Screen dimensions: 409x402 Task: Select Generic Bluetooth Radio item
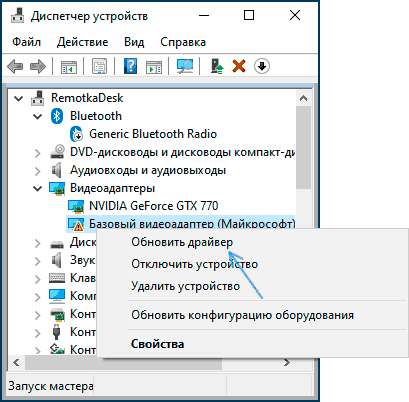tap(153, 134)
